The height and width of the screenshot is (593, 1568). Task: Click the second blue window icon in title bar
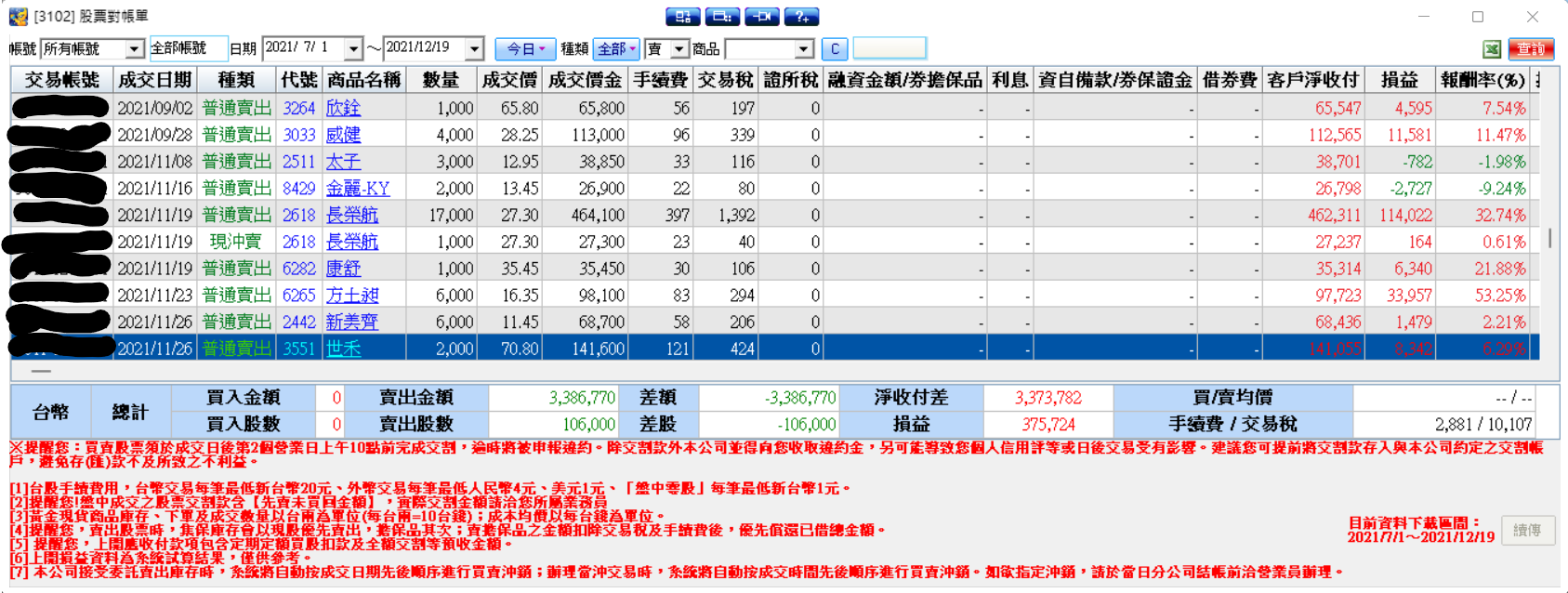pos(722,16)
